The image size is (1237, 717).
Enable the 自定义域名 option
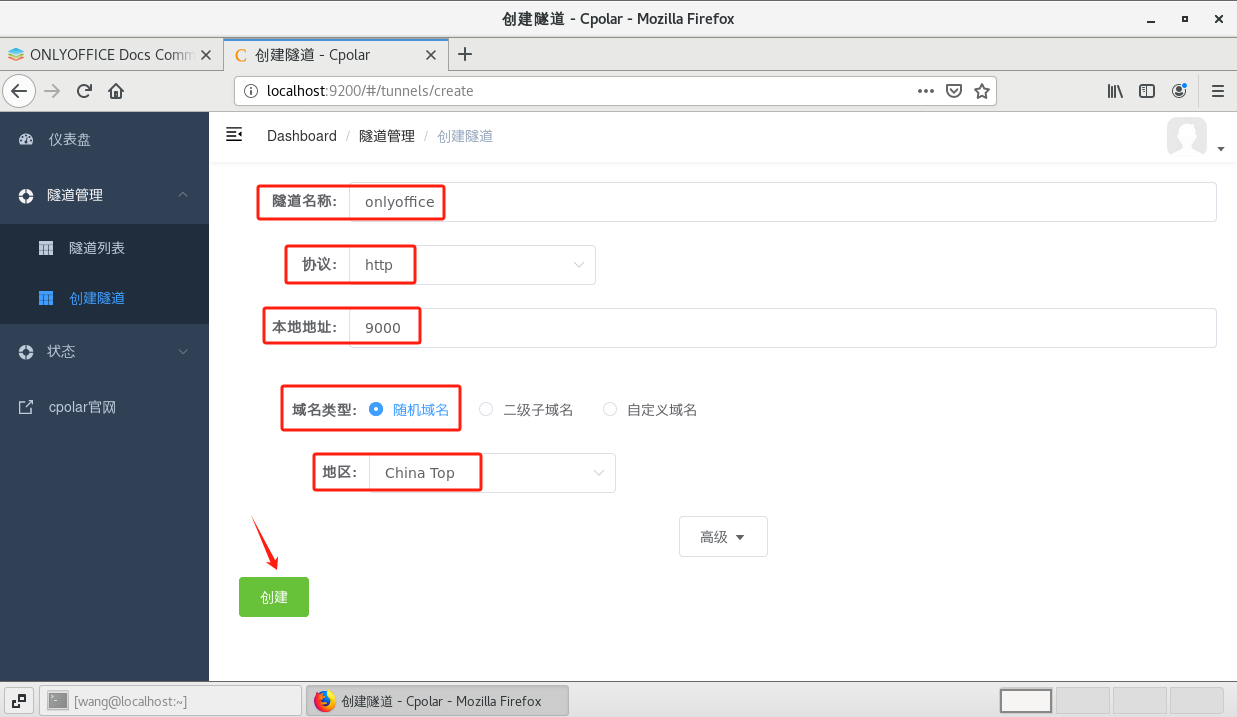click(610, 409)
